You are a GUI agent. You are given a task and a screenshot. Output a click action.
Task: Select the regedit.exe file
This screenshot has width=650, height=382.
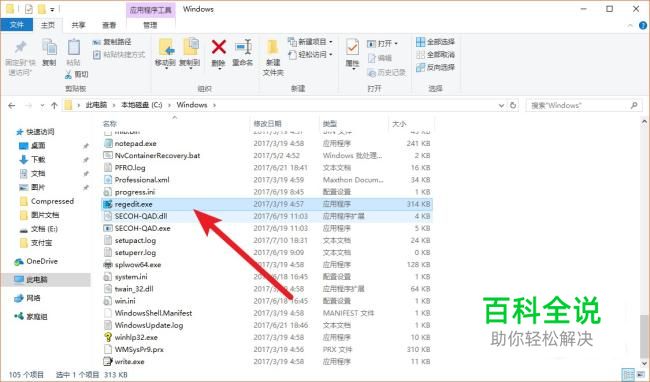(x=267, y=204)
